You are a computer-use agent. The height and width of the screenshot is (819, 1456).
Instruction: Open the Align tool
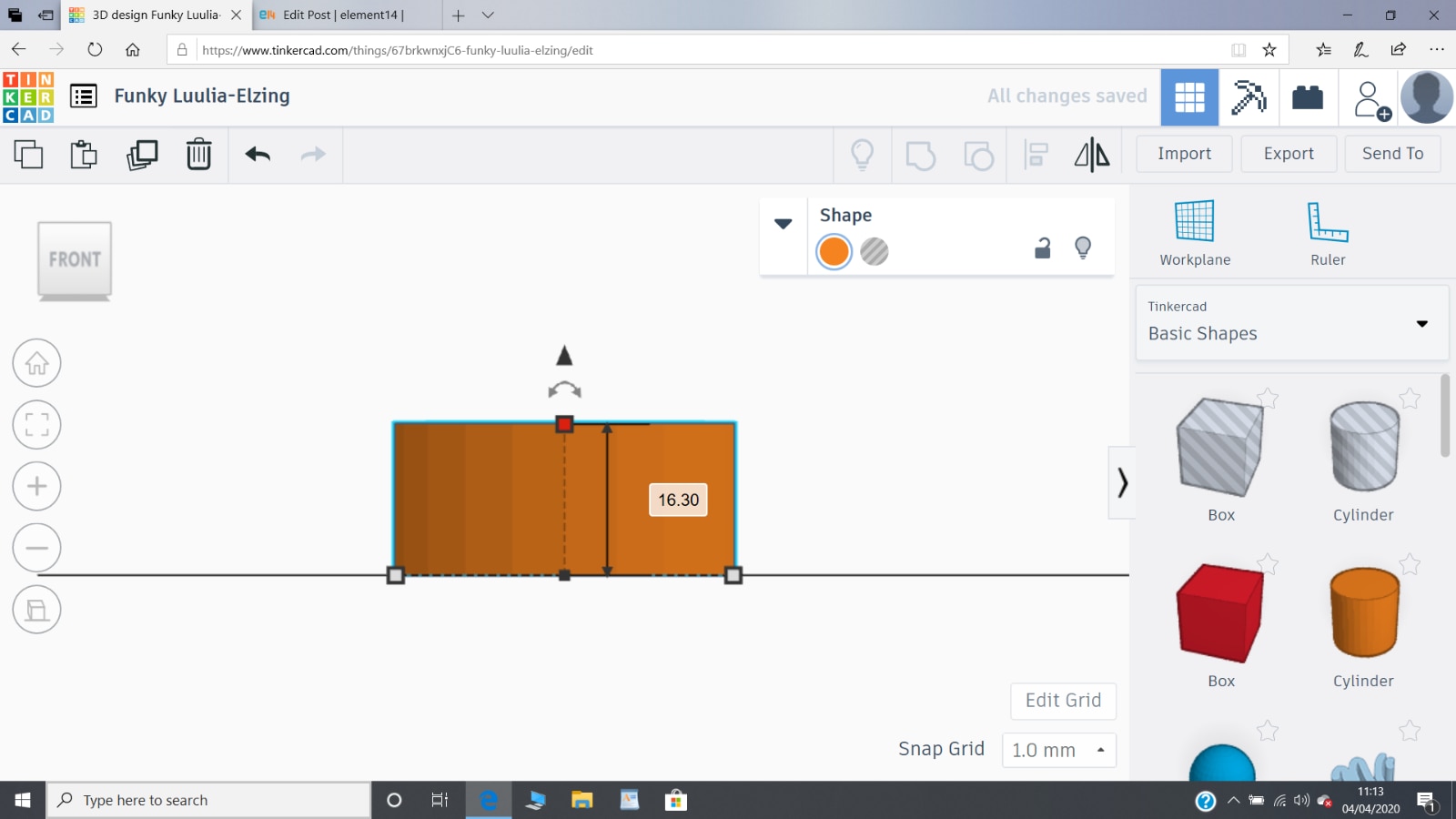1036,155
